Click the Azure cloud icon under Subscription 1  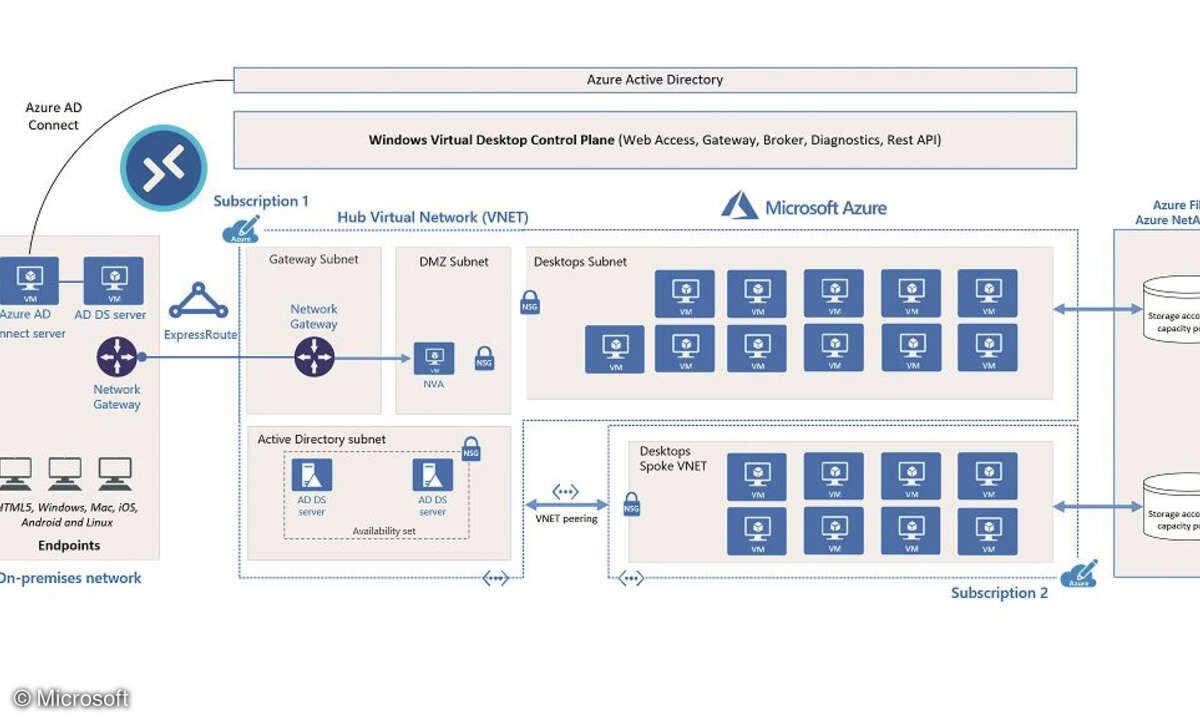(240, 230)
